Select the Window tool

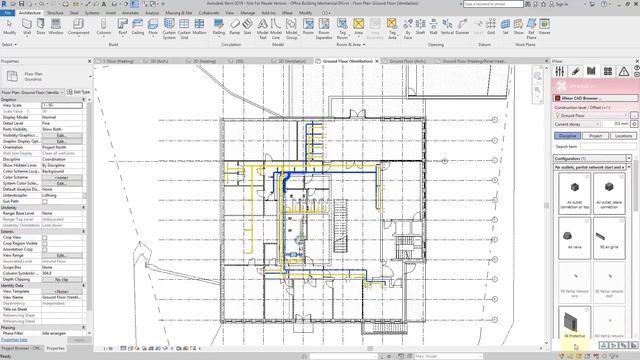56,27
